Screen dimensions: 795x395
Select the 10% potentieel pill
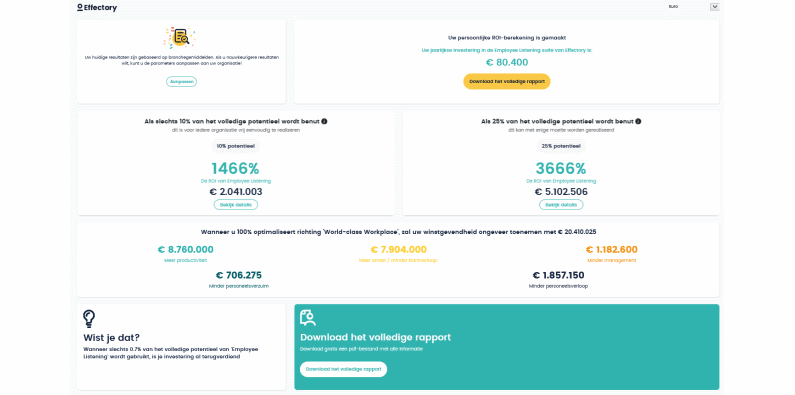click(x=236, y=146)
